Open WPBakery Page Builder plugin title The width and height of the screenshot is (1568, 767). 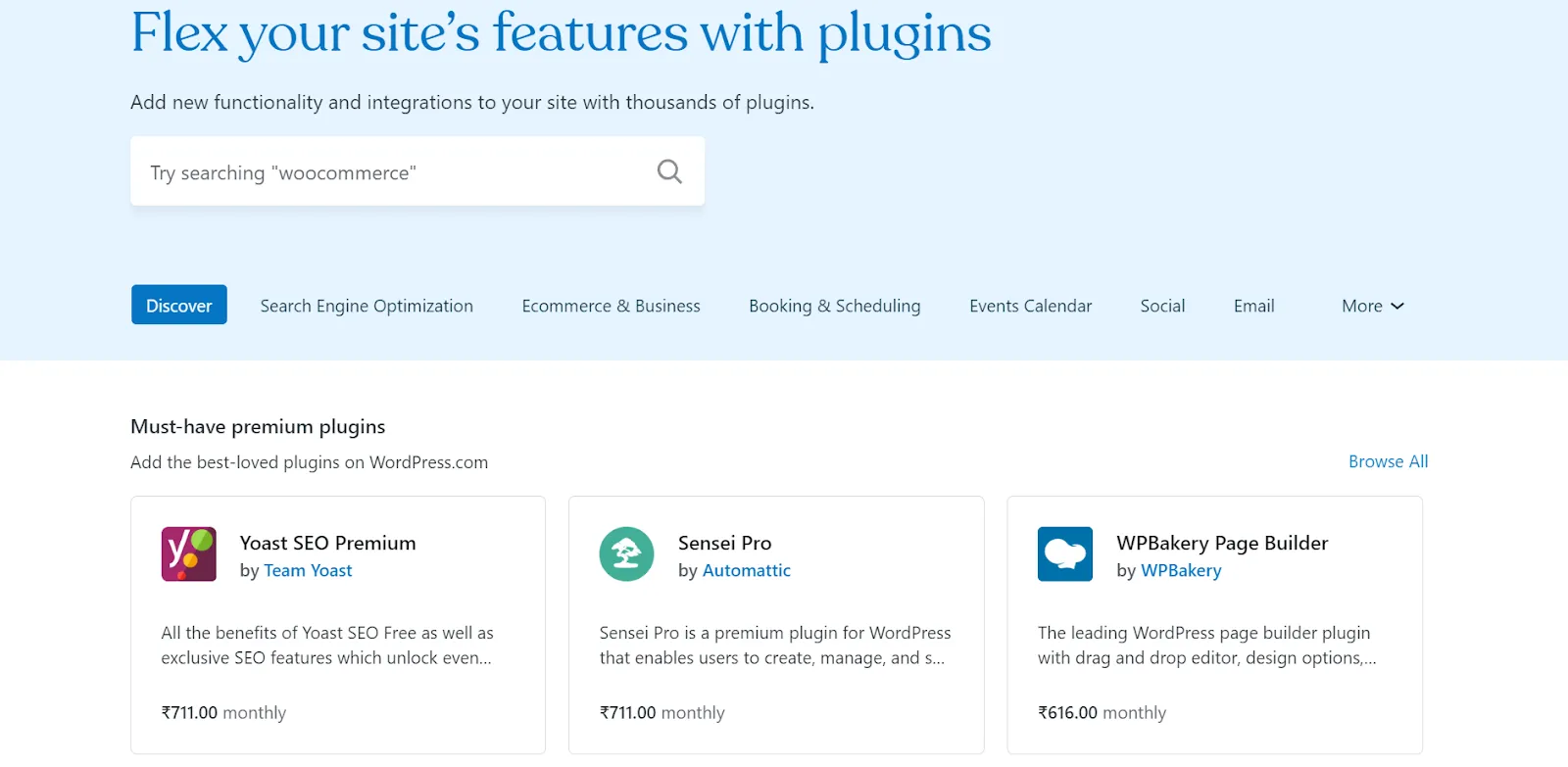[x=1222, y=543]
